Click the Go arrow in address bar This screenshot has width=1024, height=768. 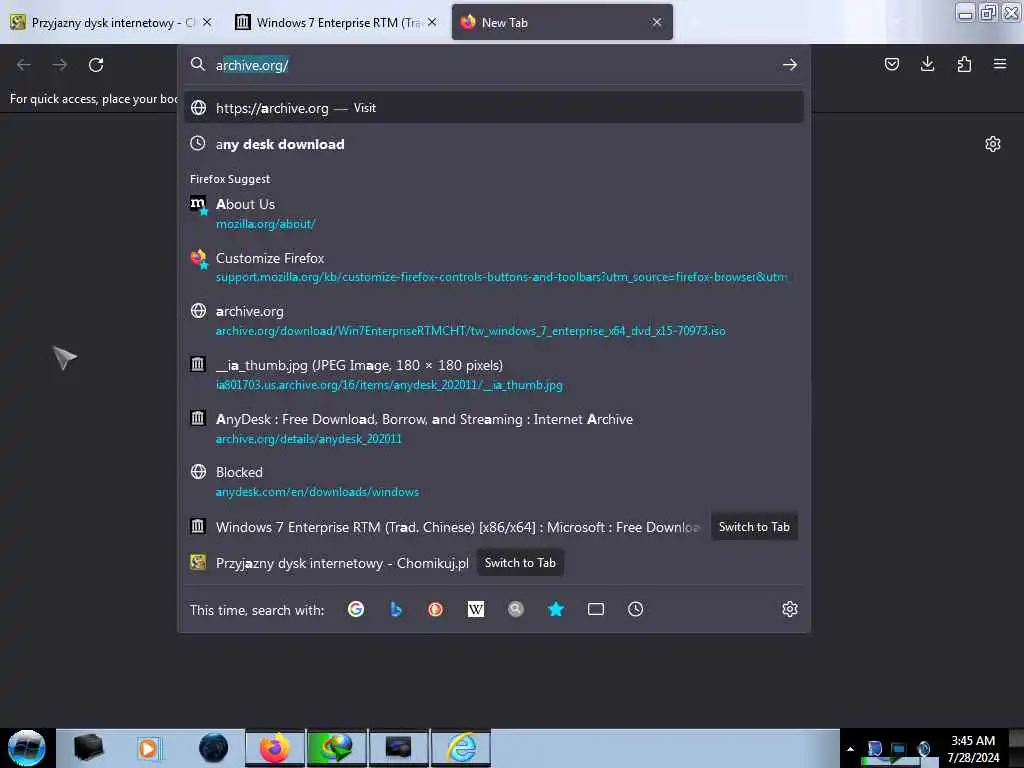point(790,65)
